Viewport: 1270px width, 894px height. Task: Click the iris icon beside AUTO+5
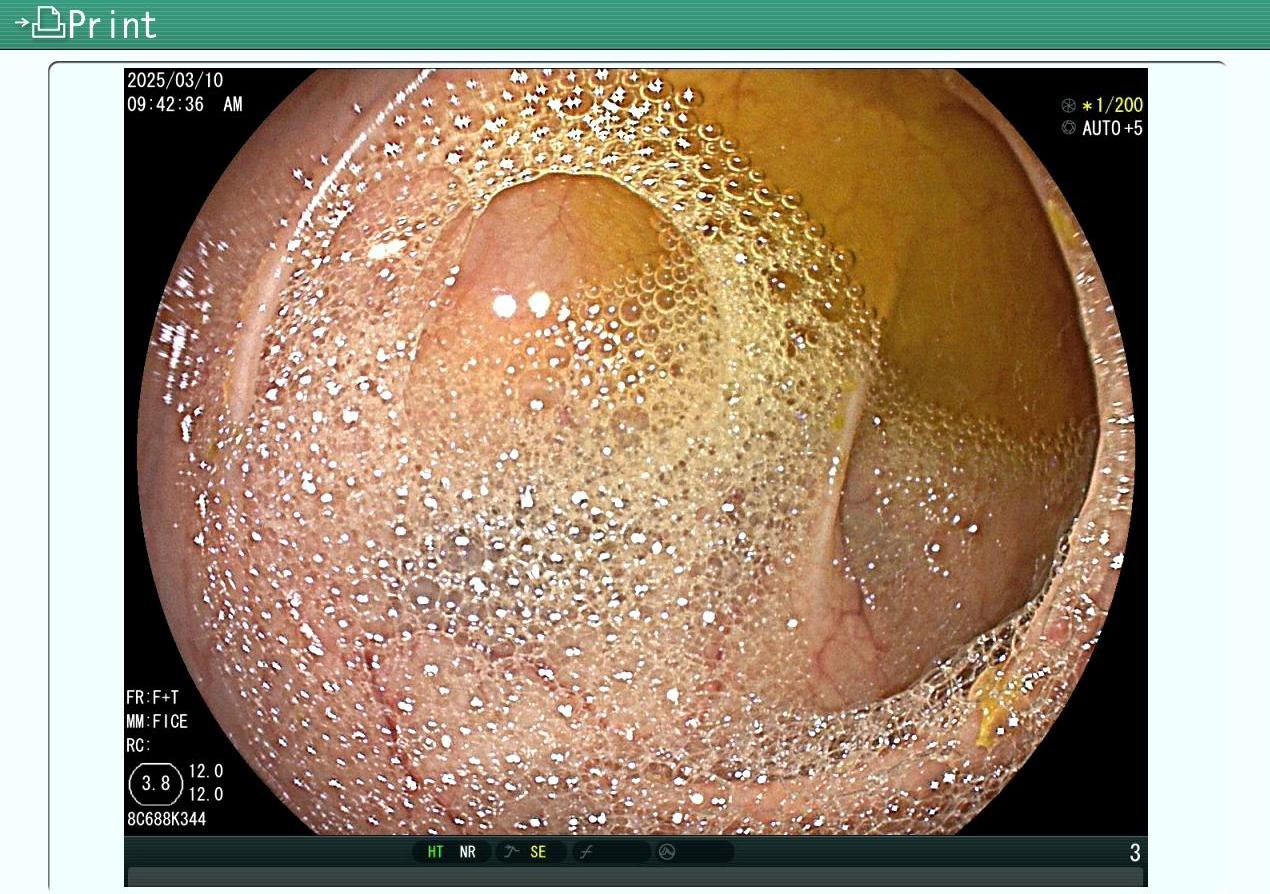coord(1069,128)
